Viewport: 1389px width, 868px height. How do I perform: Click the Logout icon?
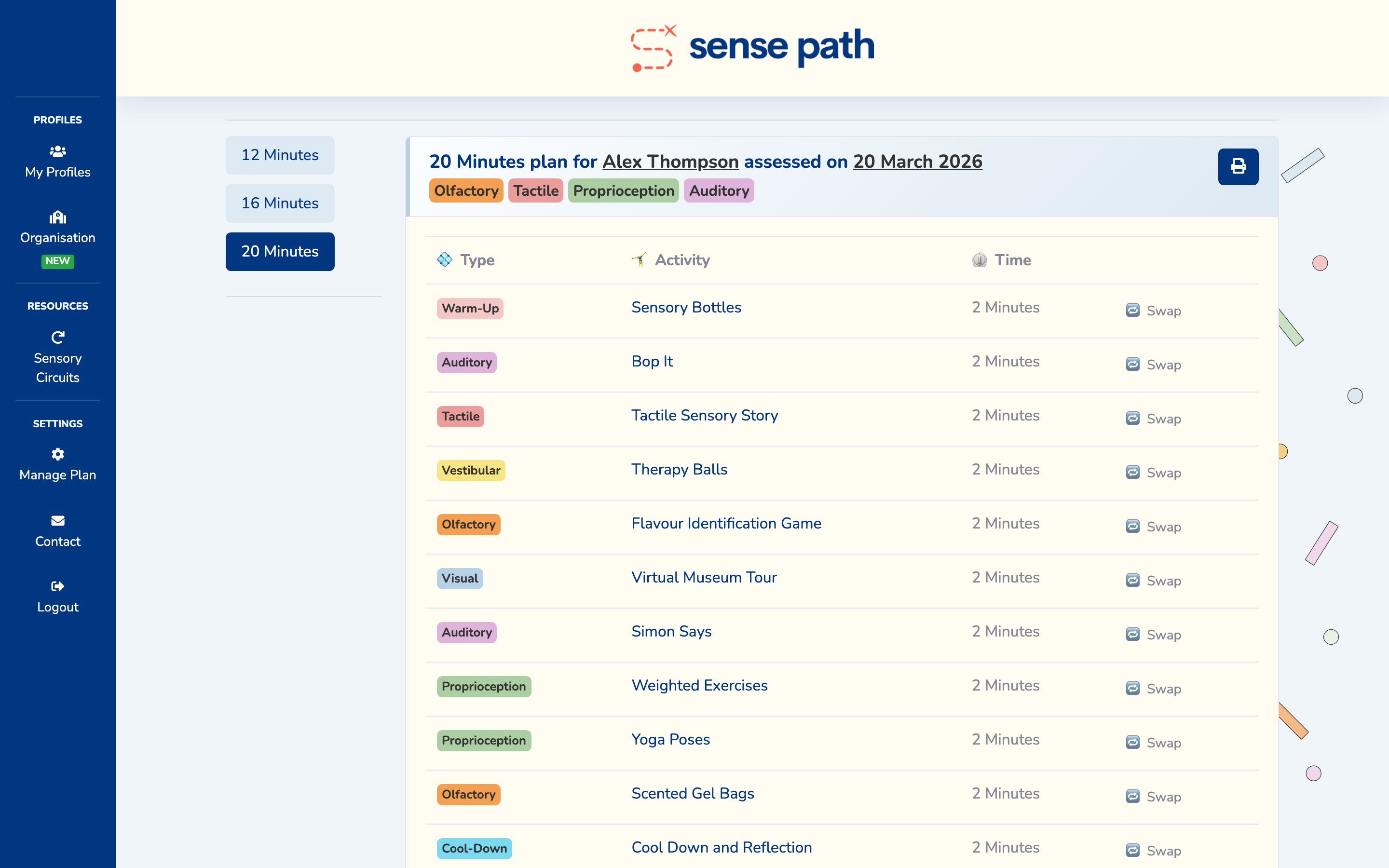pos(57,586)
